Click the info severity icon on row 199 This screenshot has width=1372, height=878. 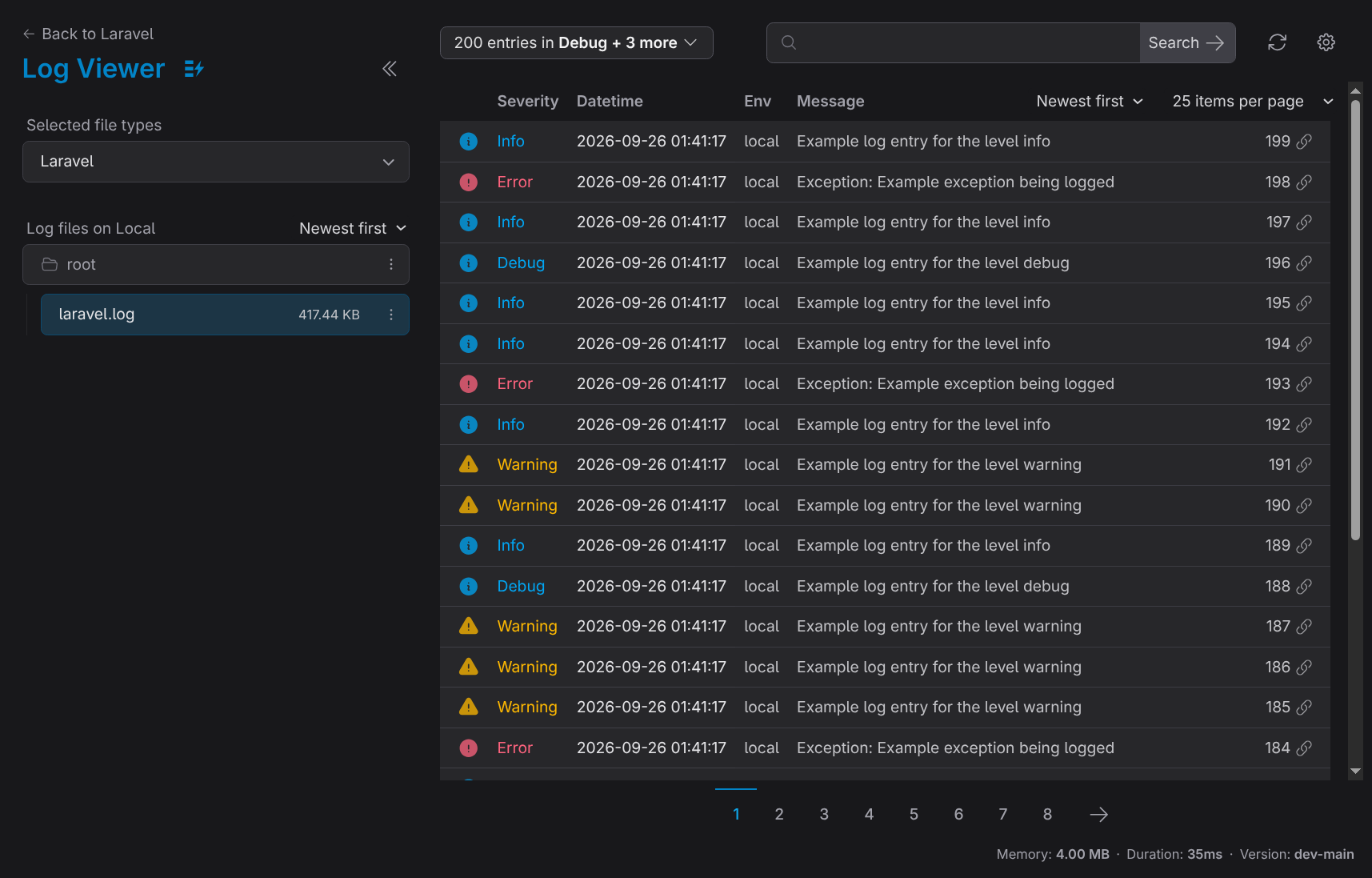pyautogui.click(x=469, y=142)
